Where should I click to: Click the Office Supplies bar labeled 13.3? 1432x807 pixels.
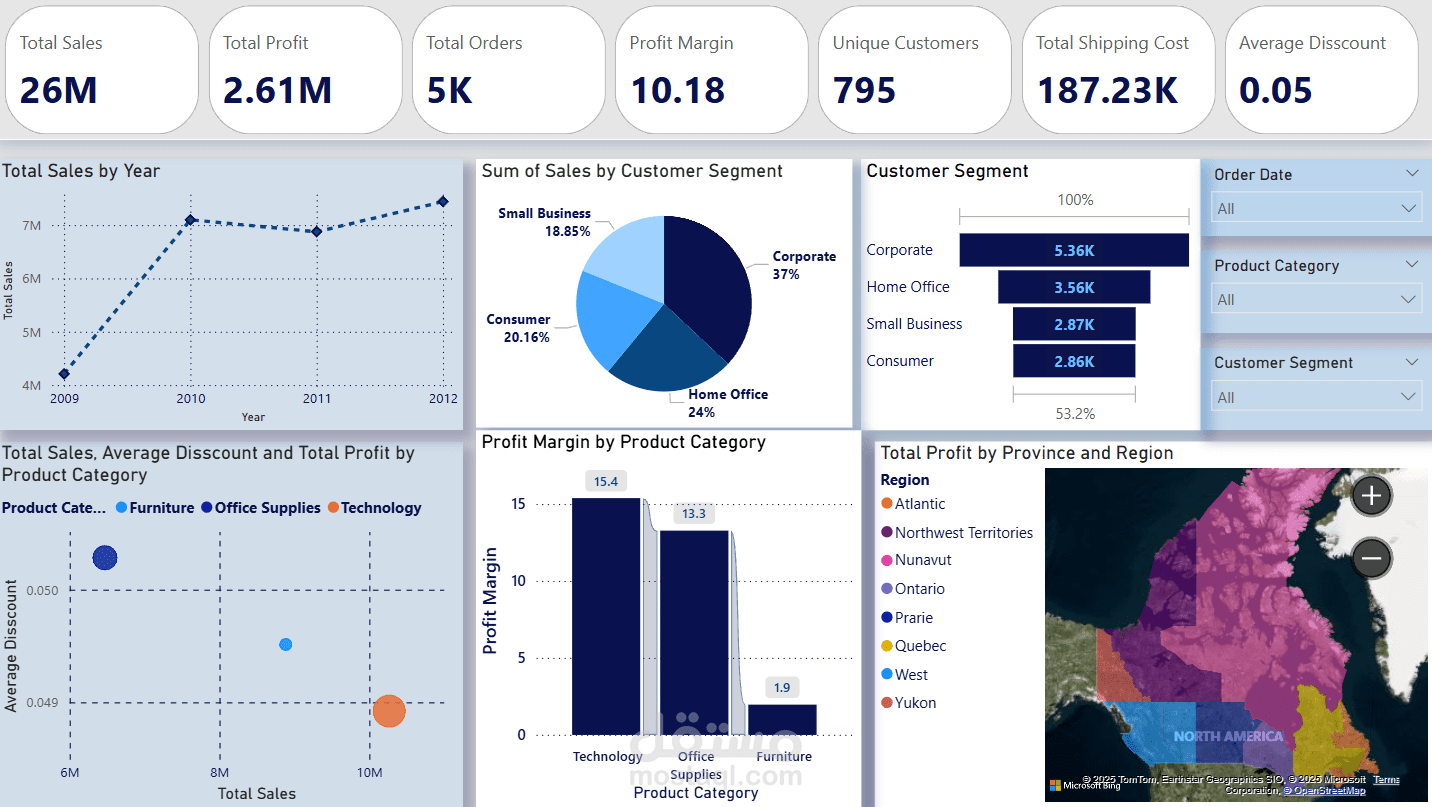click(x=694, y=633)
